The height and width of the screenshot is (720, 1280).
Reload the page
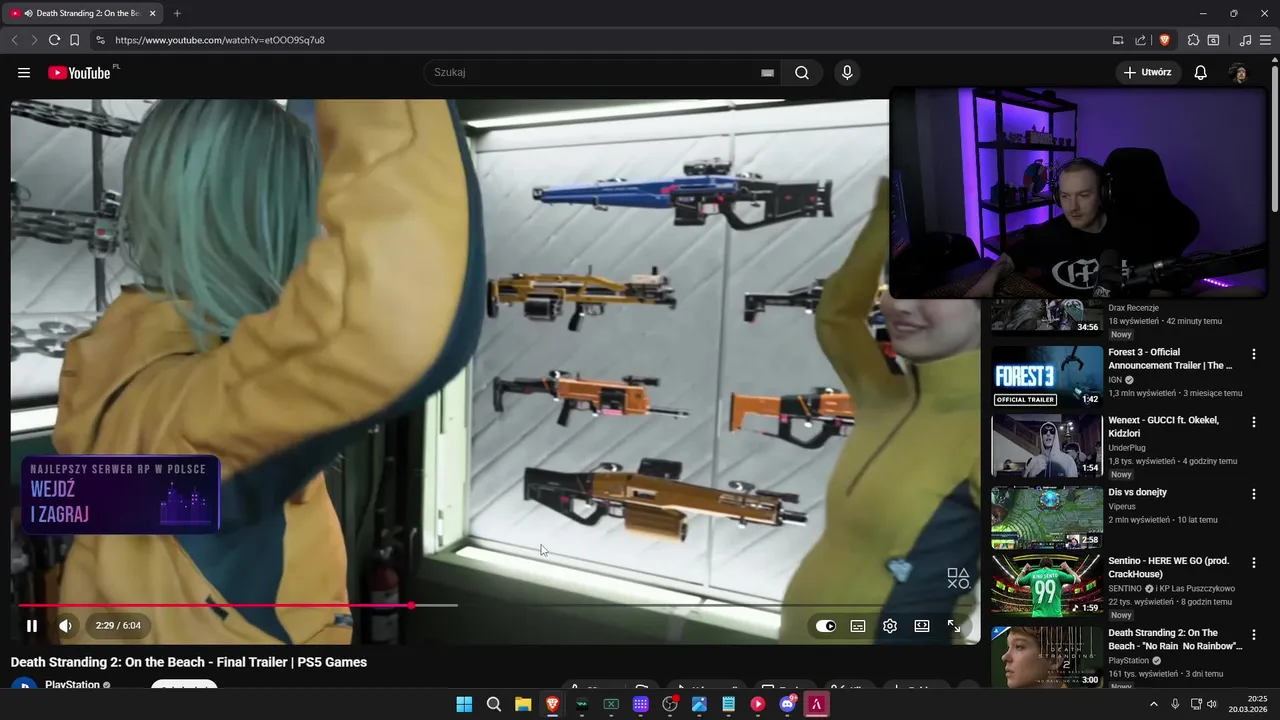pyautogui.click(x=54, y=40)
